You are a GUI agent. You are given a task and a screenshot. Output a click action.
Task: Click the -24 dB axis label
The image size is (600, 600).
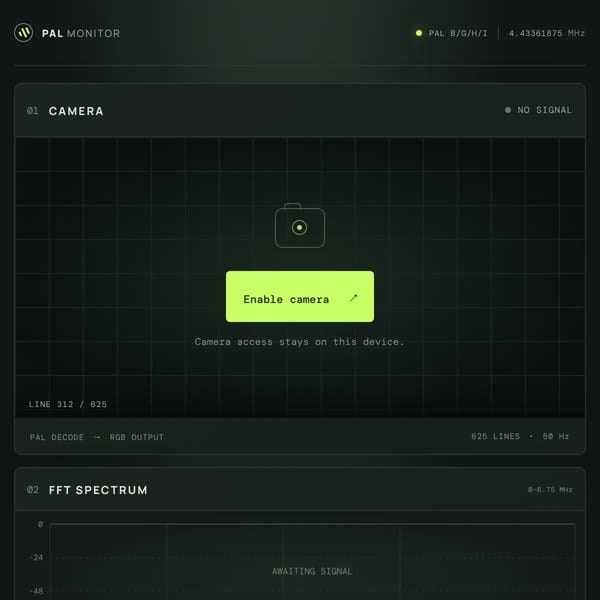click(x=36, y=558)
